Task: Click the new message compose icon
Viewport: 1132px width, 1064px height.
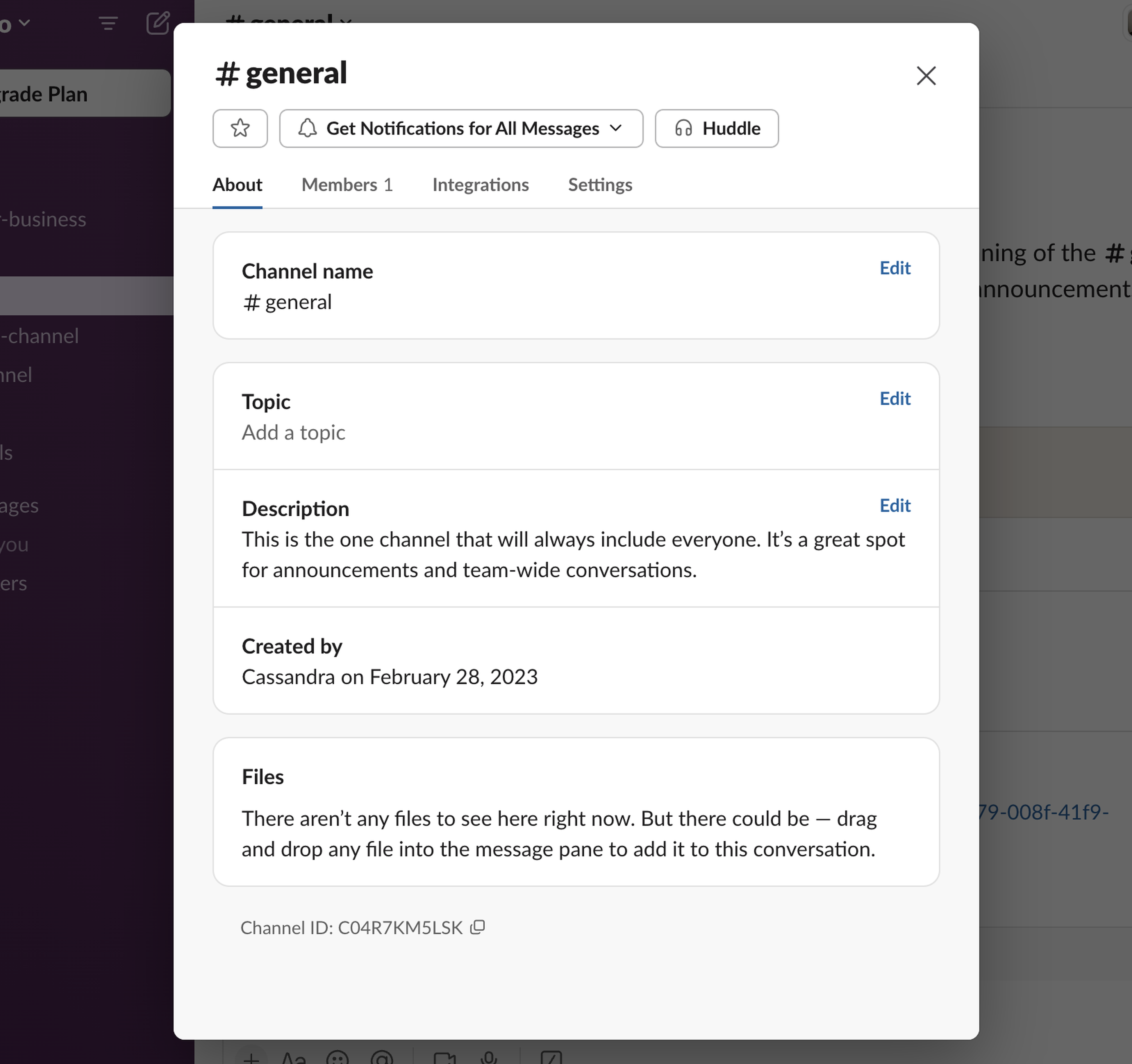Action: [x=157, y=23]
